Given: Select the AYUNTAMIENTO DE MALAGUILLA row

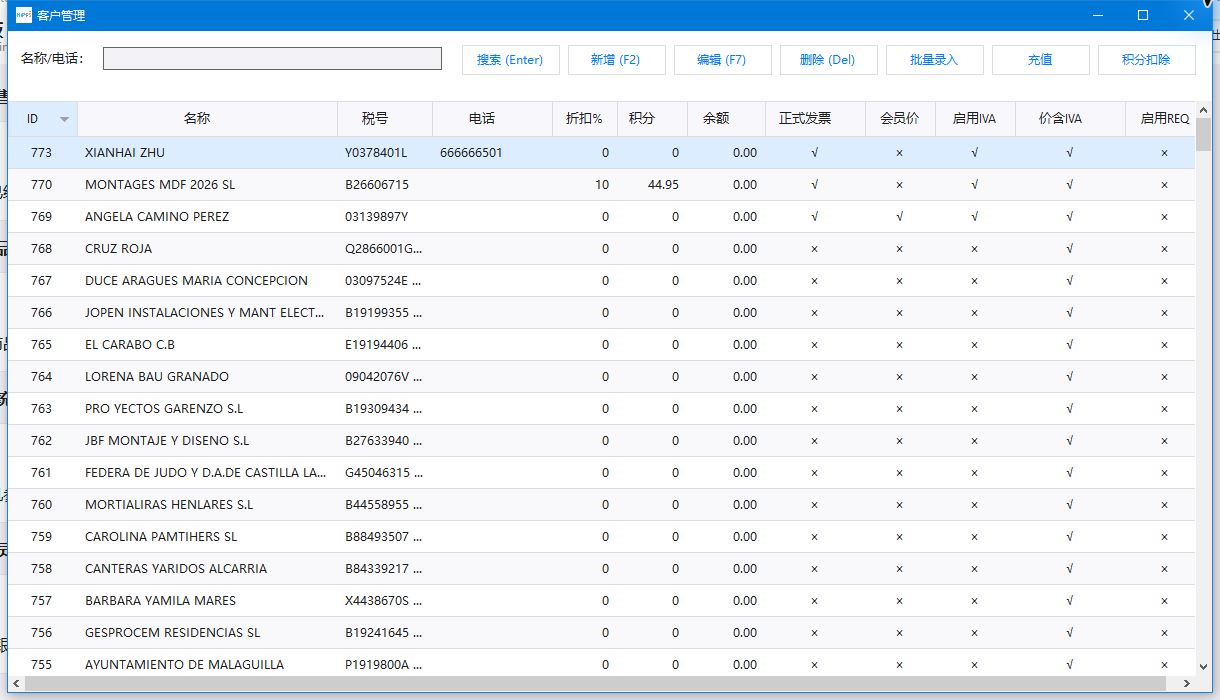Looking at the screenshot, I should point(601,665).
